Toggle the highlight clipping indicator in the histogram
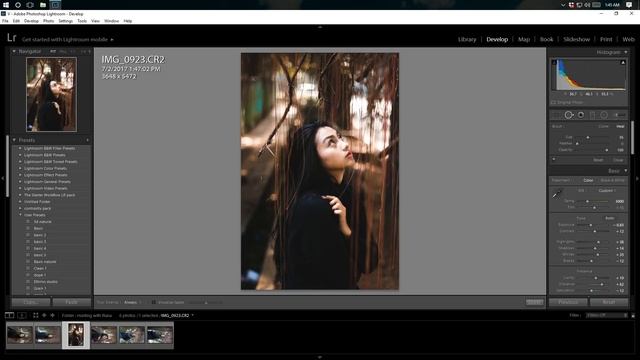Screen dimensions: 640x360 tap(623, 62)
